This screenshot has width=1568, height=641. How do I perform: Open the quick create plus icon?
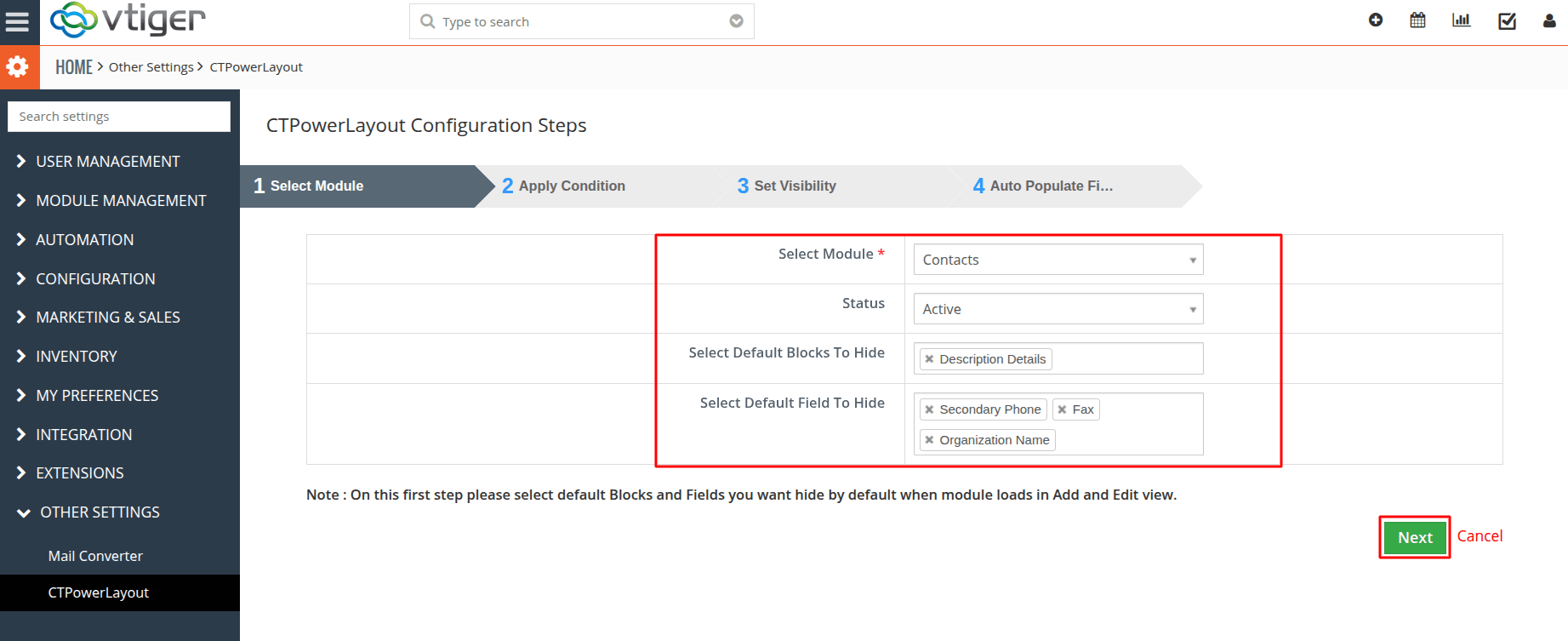tap(1376, 20)
